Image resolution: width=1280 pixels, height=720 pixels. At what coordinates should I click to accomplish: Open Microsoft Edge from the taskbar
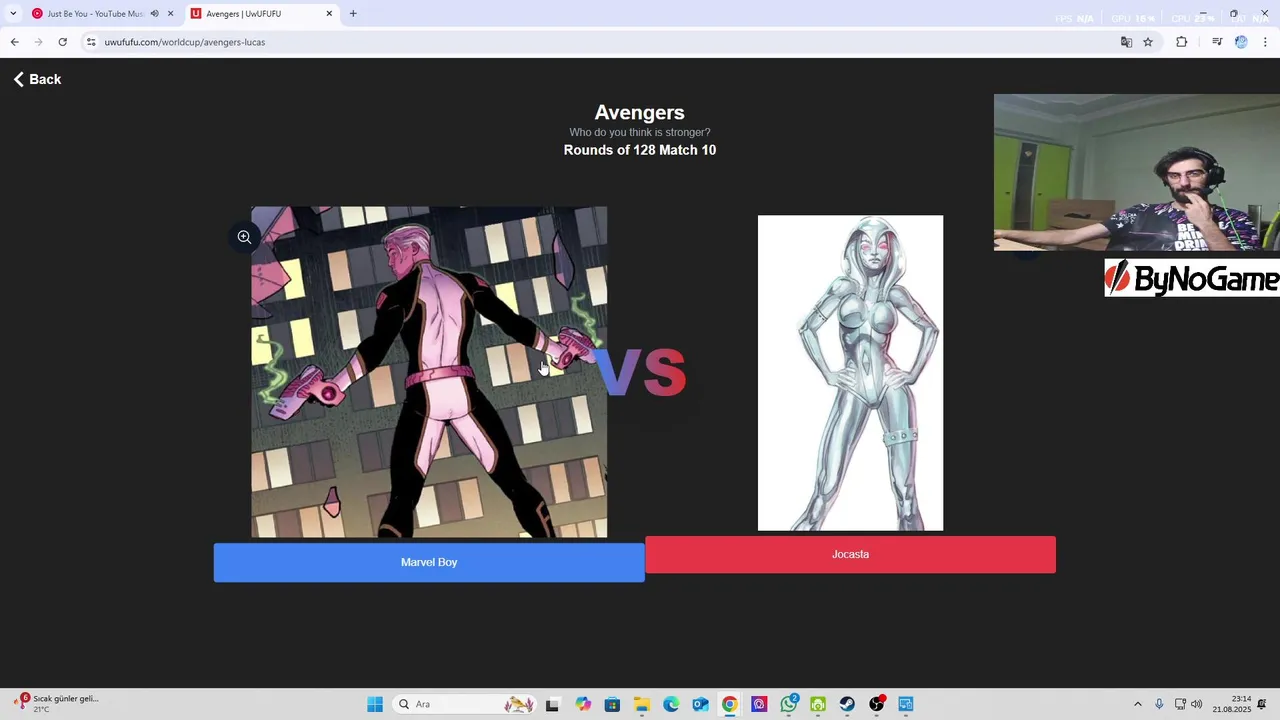(671, 704)
